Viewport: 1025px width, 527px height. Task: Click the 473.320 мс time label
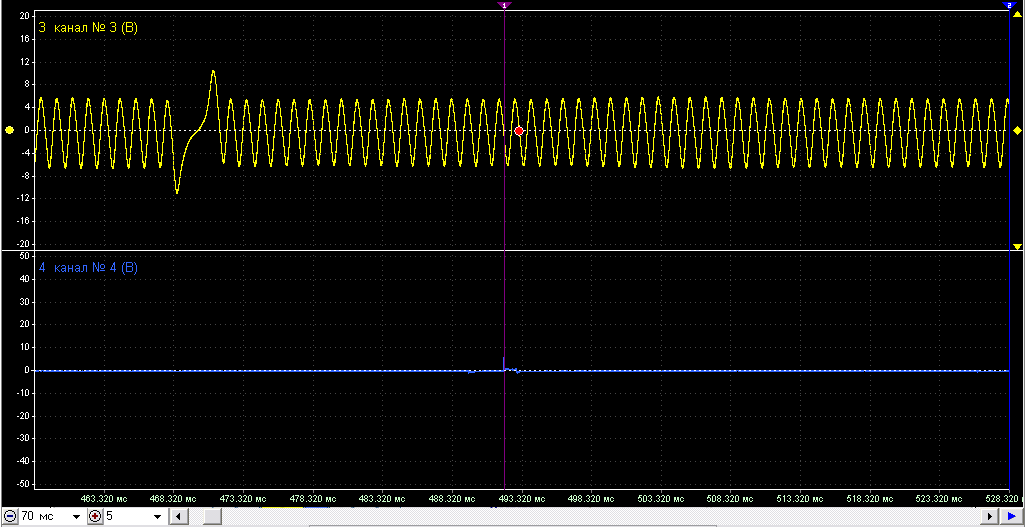[243, 498]
